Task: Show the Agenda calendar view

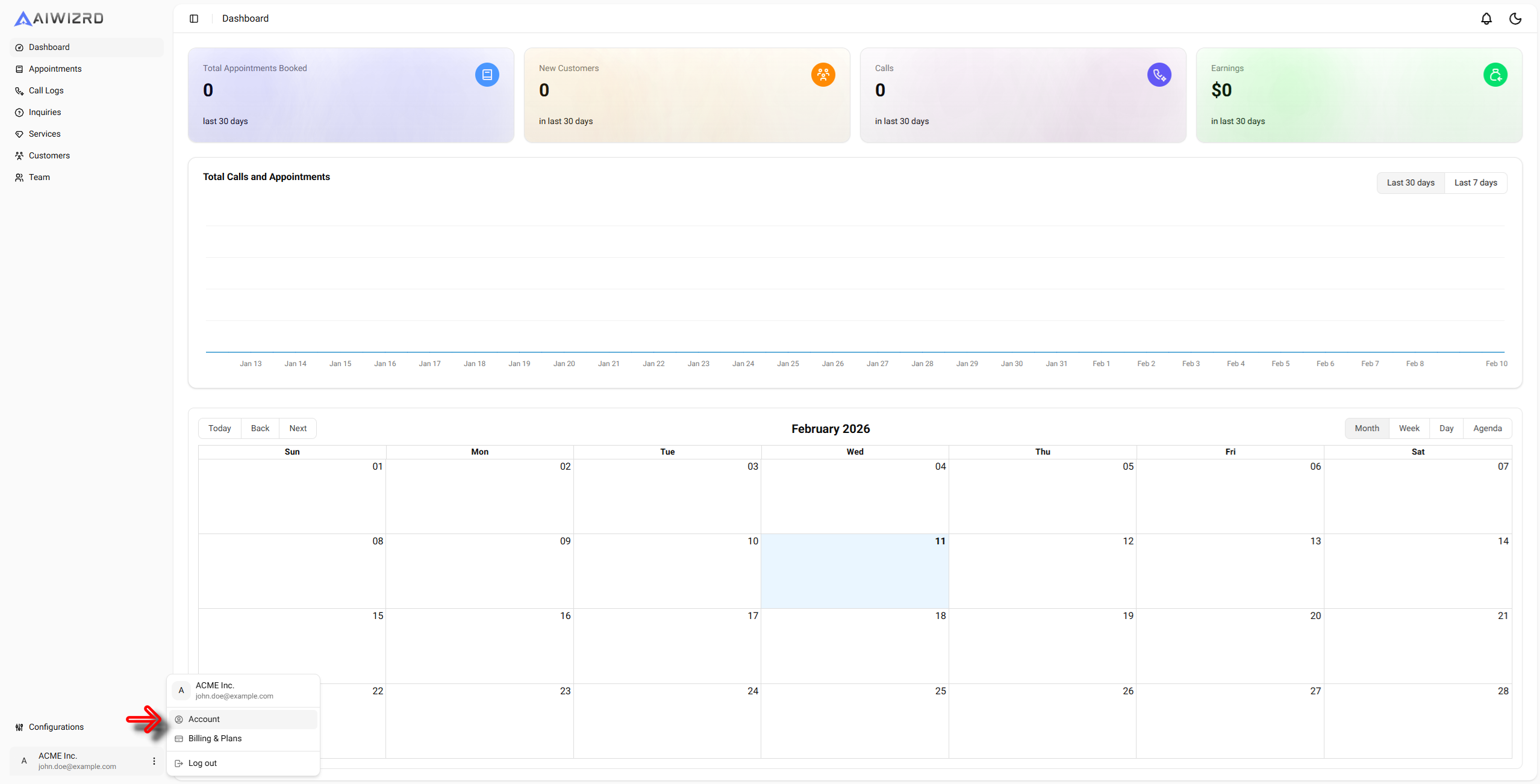Action: click(1487, 428)
